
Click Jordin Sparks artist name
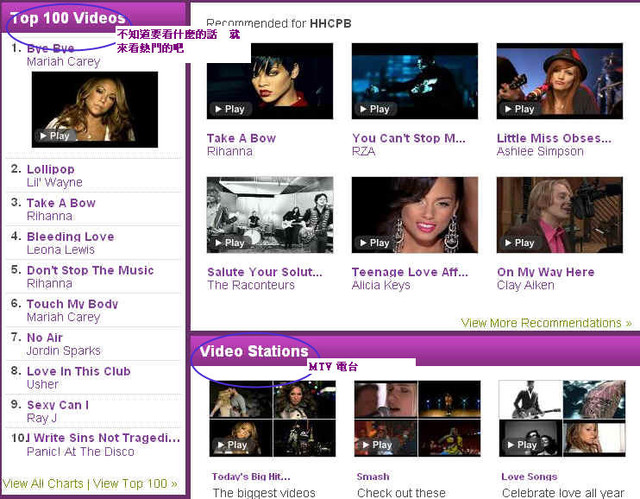[x=64, y=350]
